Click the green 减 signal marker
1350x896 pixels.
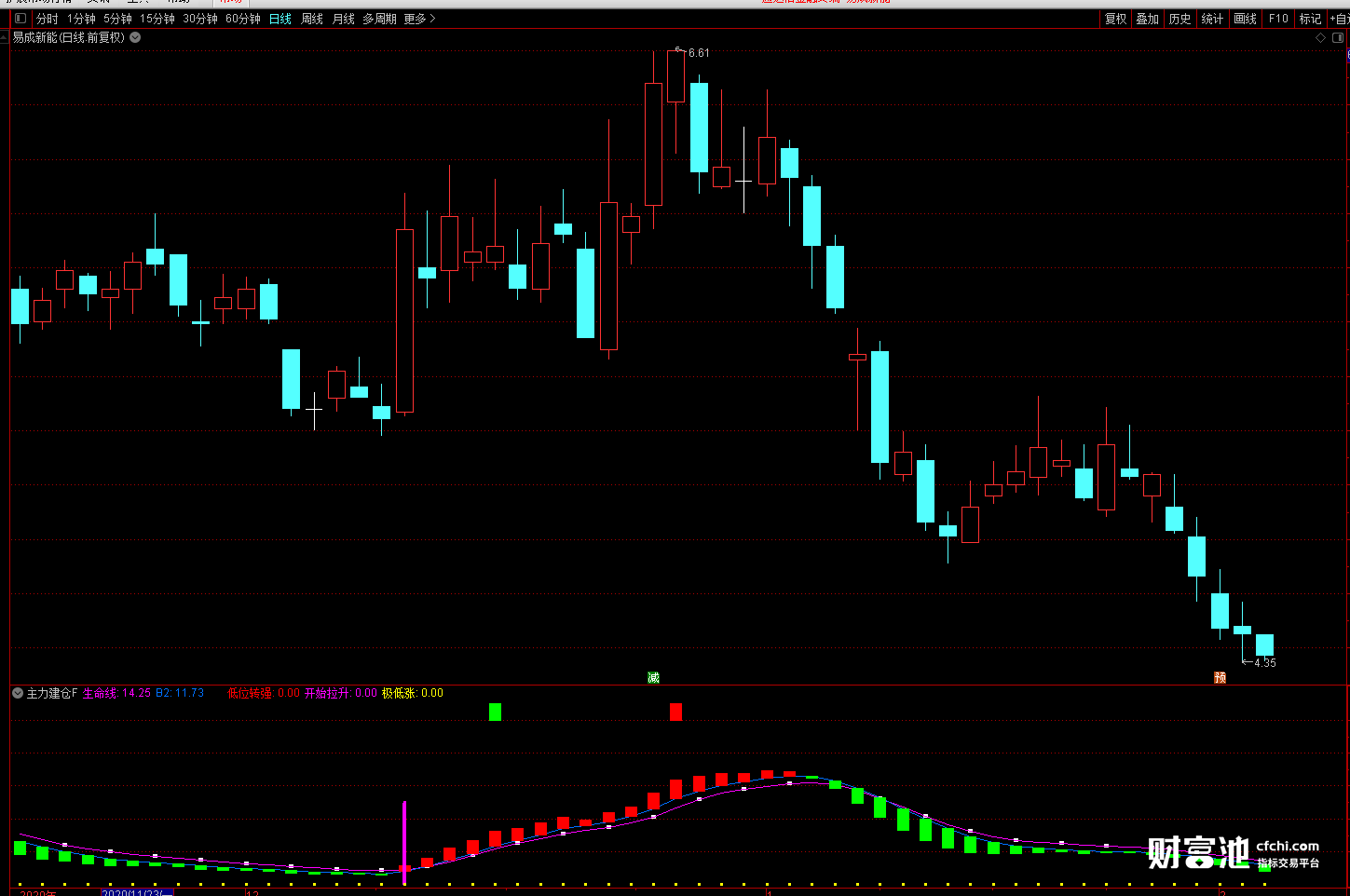(x=653, y=677)
